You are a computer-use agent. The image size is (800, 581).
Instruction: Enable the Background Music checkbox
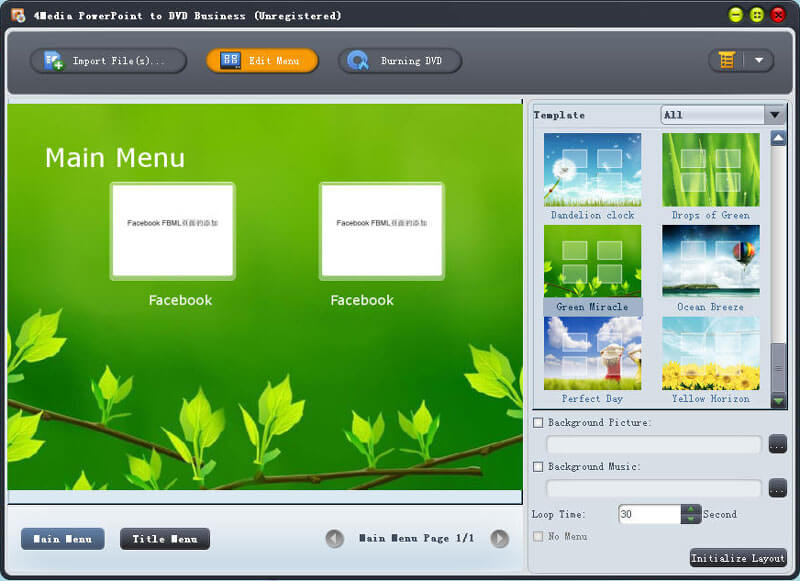[x=539, y=467]
